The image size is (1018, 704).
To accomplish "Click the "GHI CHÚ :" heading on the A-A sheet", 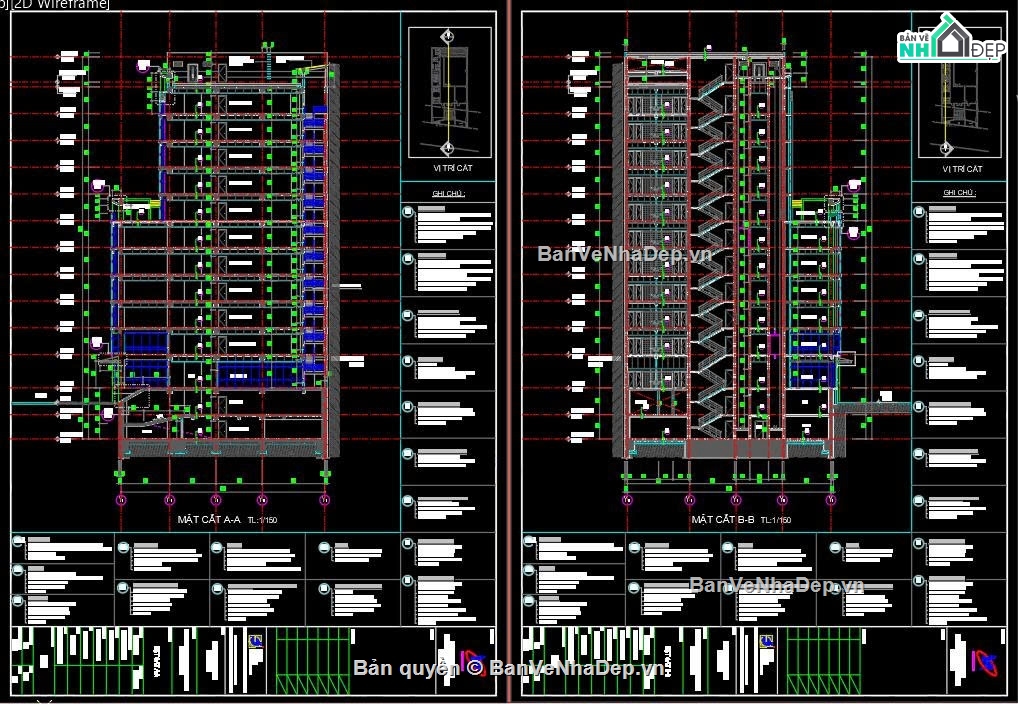I will 449,194.
